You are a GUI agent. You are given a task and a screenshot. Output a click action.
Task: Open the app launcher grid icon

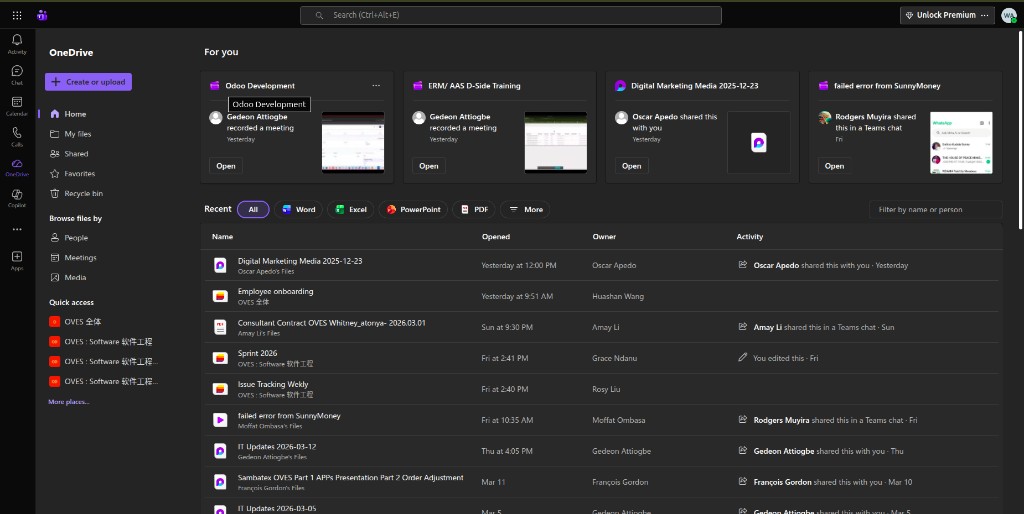[x=17, y=15]
